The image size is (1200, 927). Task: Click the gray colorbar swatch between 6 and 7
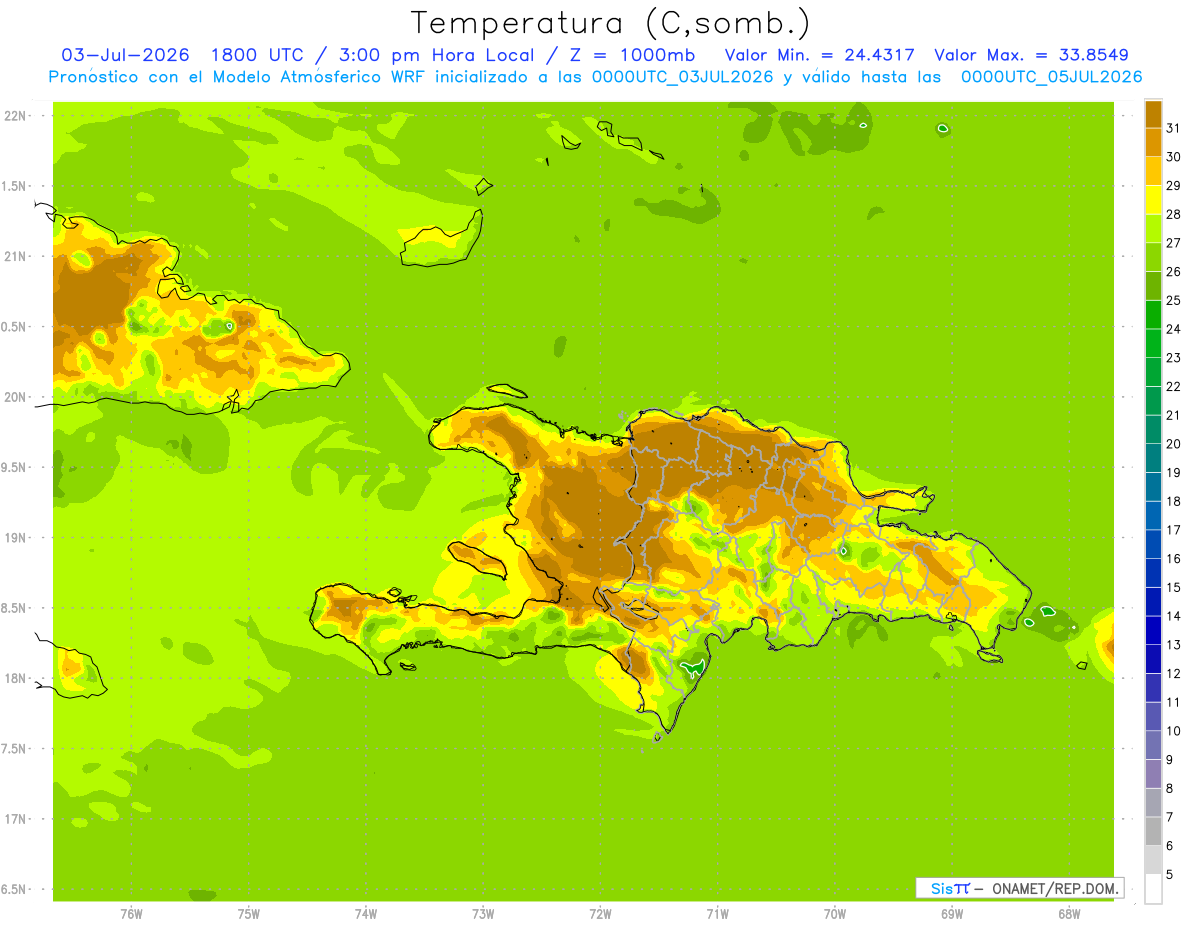pyautogui.click(x=1153, y=831)
